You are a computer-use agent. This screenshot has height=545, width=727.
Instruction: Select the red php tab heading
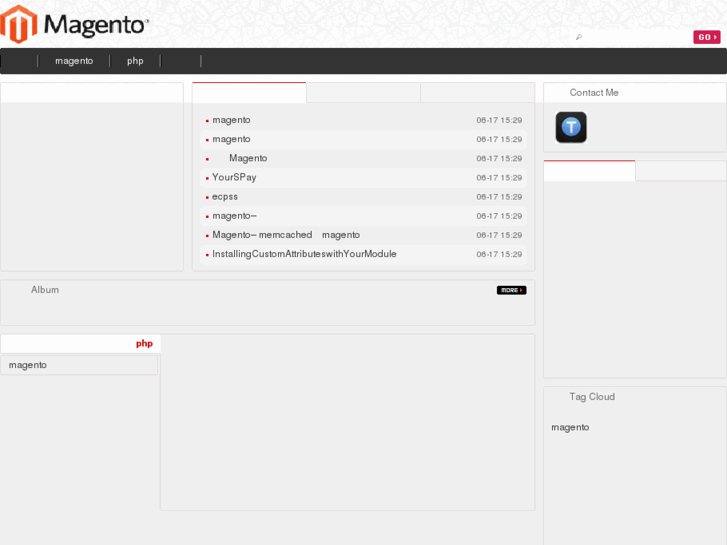click(144, 343)
